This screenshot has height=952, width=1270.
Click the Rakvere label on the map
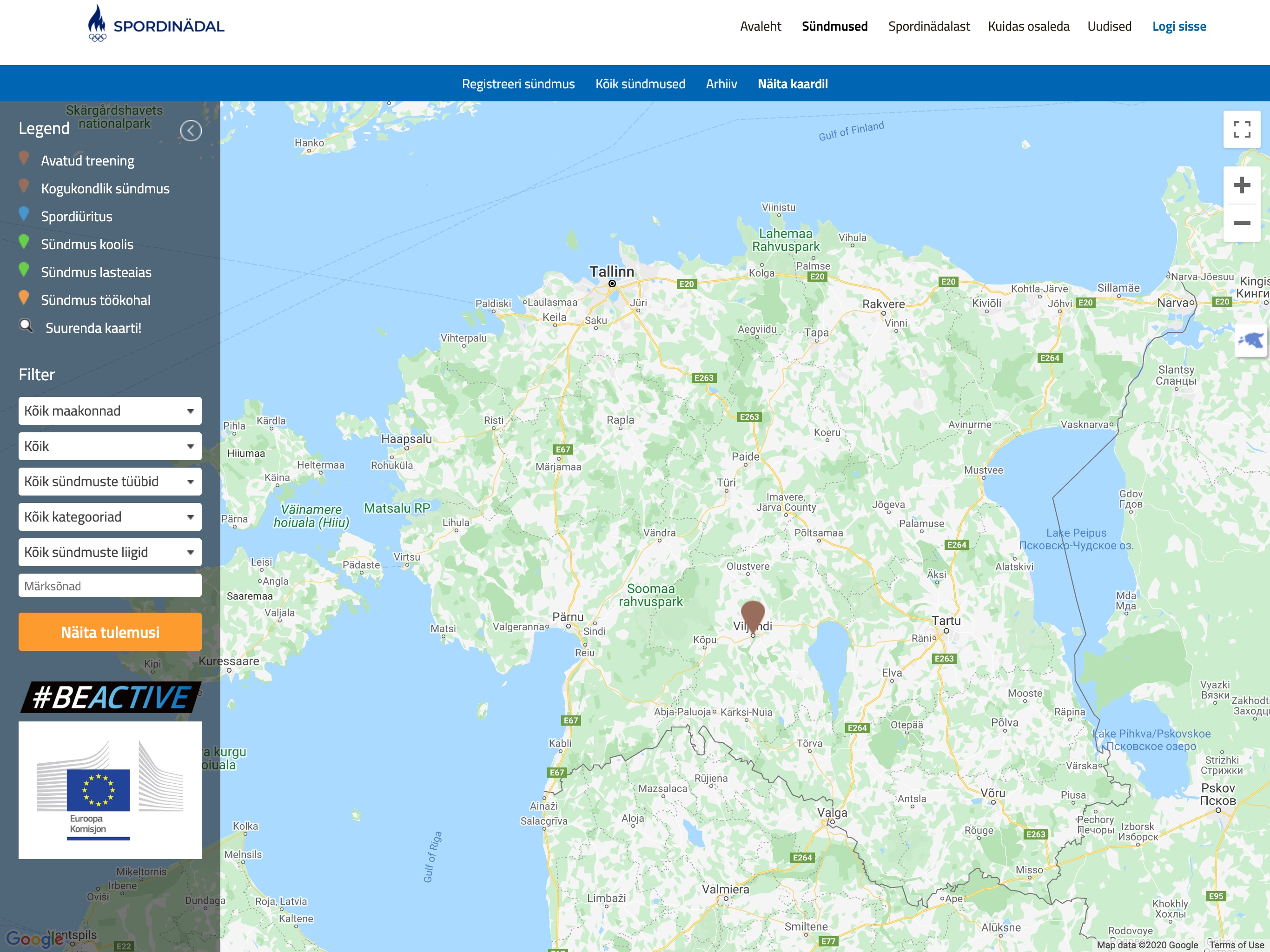(883, 304)
